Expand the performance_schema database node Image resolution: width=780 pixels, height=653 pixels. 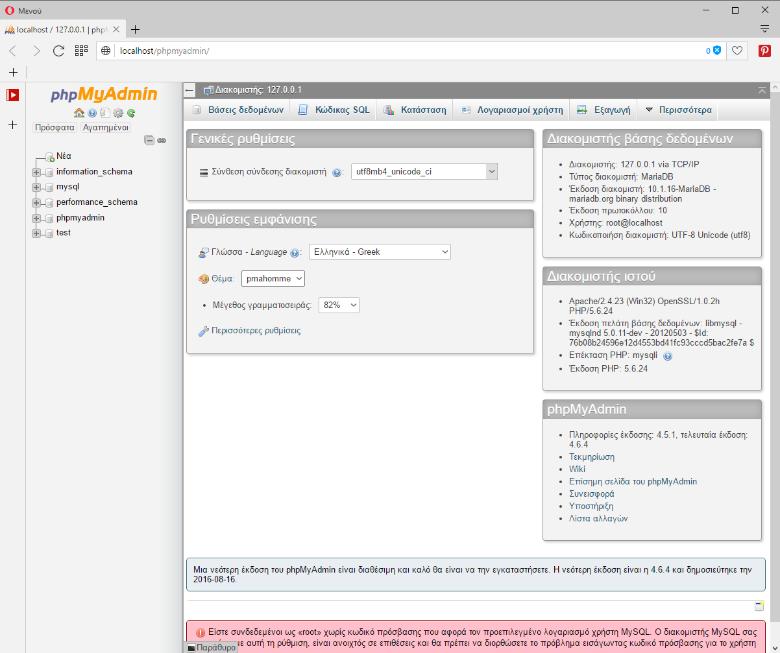point(36,203)
